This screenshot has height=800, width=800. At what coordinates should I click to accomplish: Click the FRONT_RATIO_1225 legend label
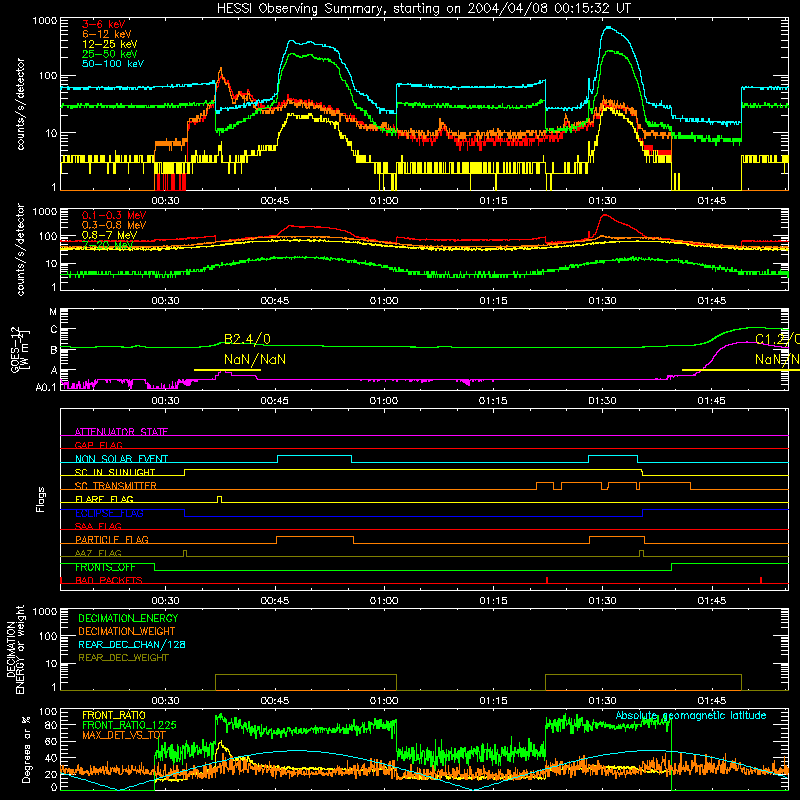pos(129,725)
